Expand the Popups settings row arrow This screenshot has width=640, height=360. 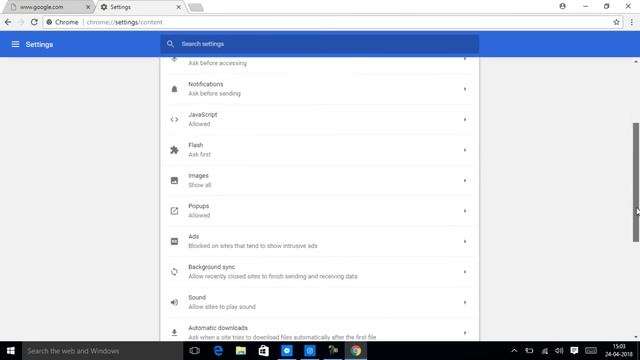[465, 211]
